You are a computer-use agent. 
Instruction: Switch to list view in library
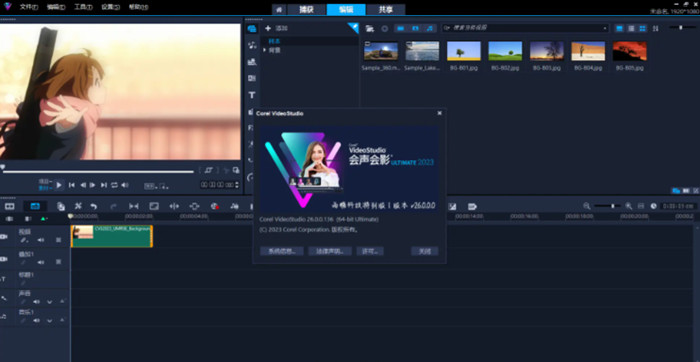631,28
